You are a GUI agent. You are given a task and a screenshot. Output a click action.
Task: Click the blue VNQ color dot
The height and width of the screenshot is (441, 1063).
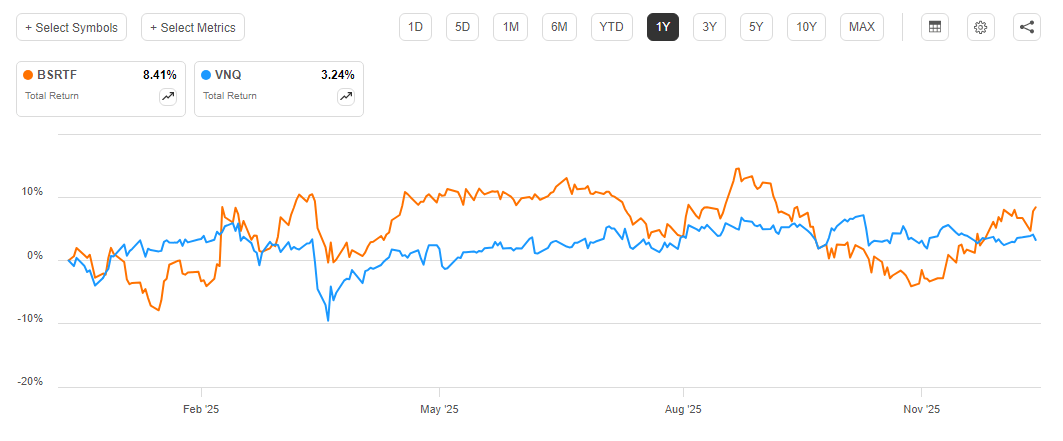tap(207, 74)
